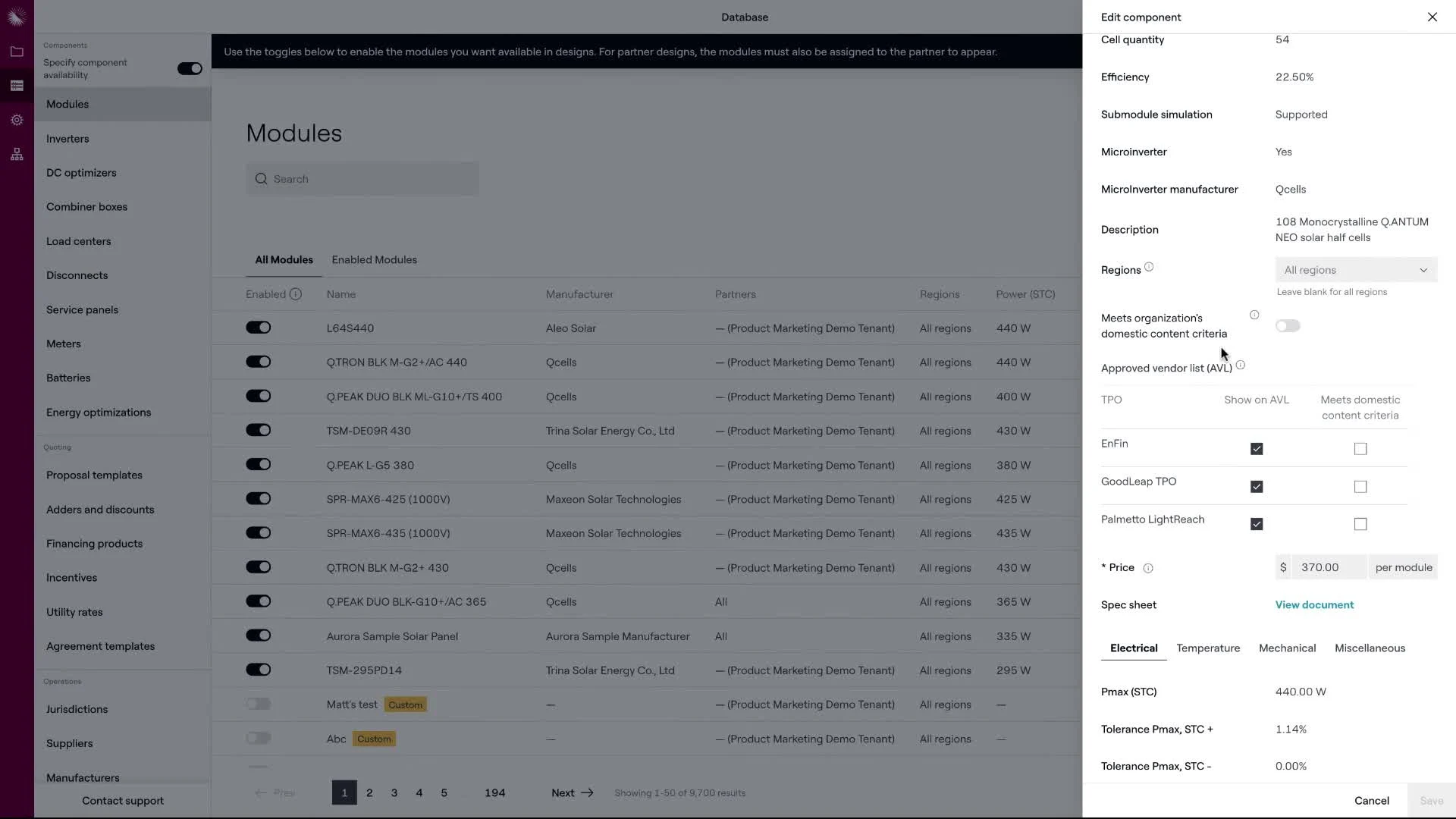Go to the Next results page

[x=572, y=792]
